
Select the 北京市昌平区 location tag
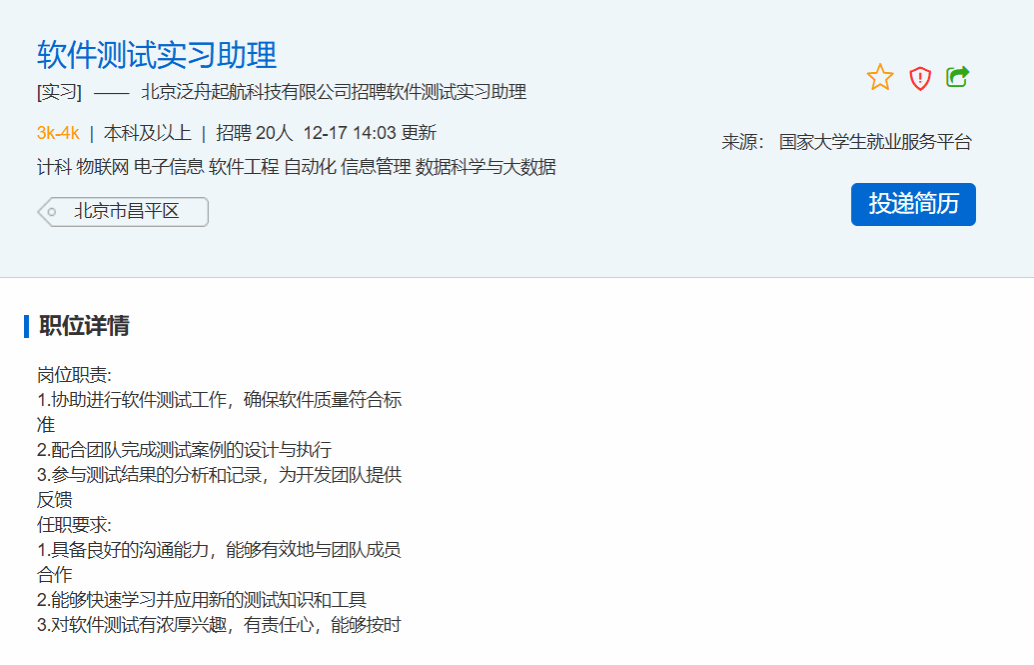pos(125,212)
